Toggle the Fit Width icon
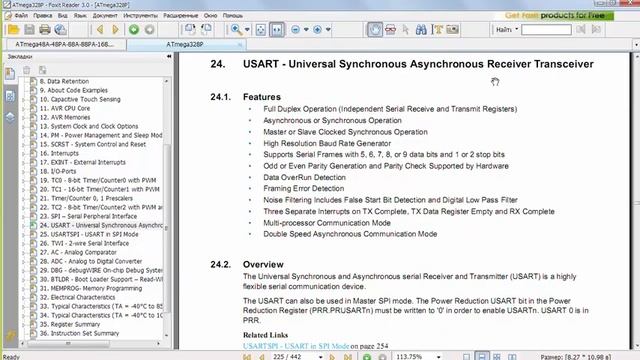 [x=276, y=29]
